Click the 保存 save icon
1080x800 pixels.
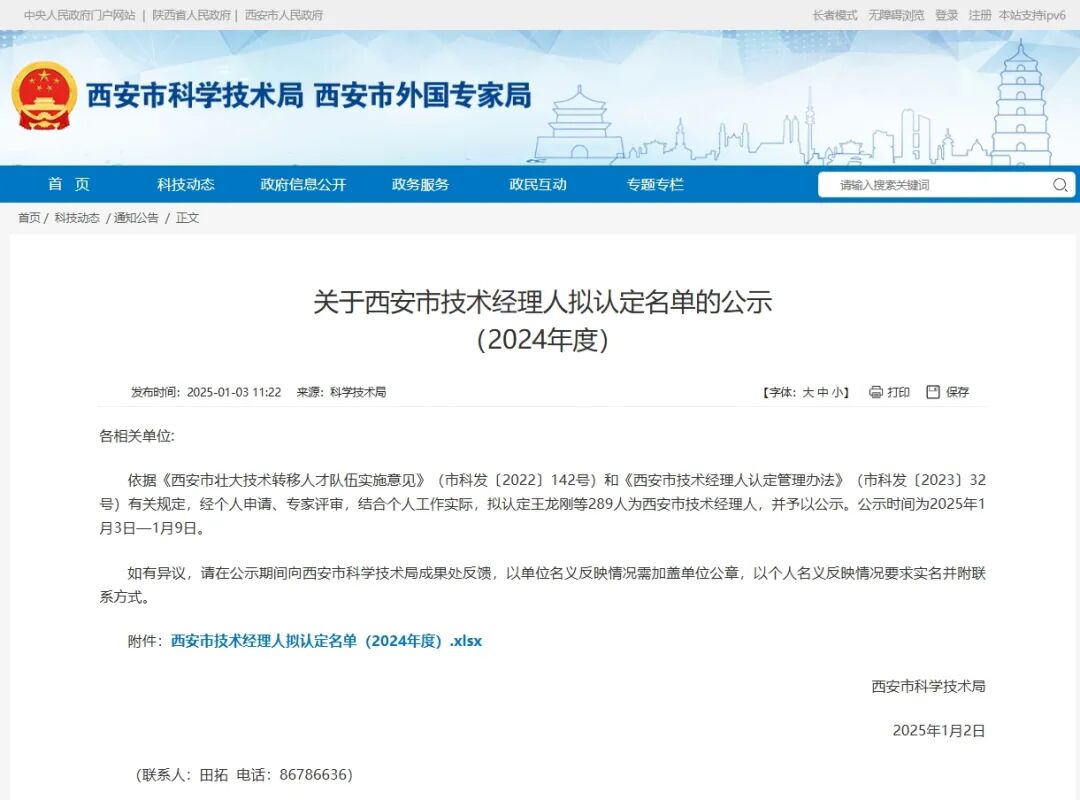coord(935,392)
